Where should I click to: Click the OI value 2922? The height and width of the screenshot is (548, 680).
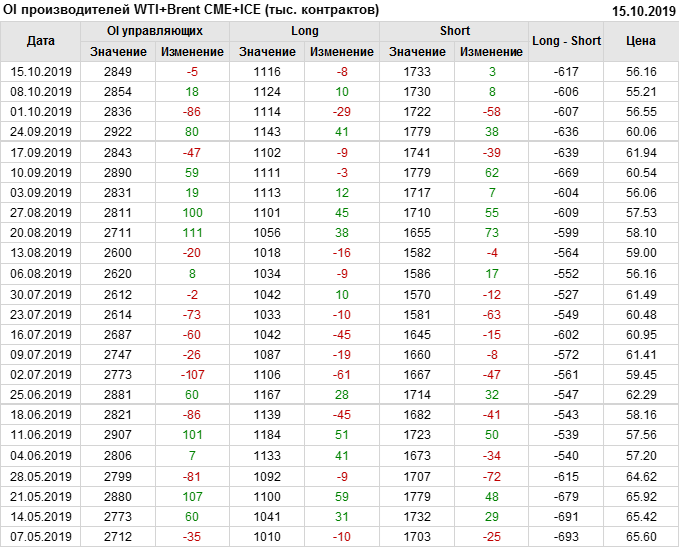[x=118, y=132]
